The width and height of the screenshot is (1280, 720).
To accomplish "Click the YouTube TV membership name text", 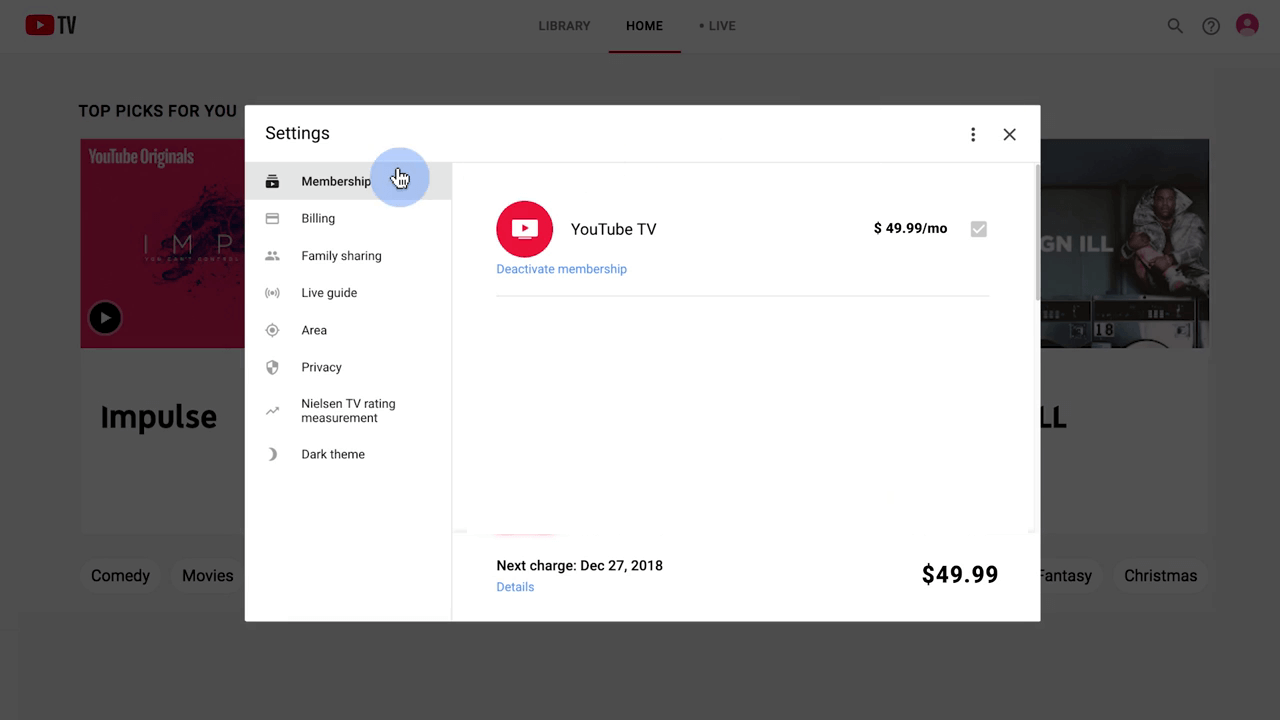I will 613,229.
